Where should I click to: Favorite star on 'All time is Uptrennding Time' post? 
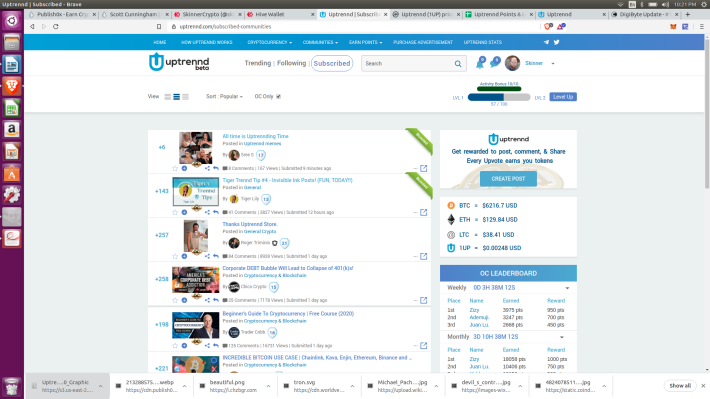[175, 168]
